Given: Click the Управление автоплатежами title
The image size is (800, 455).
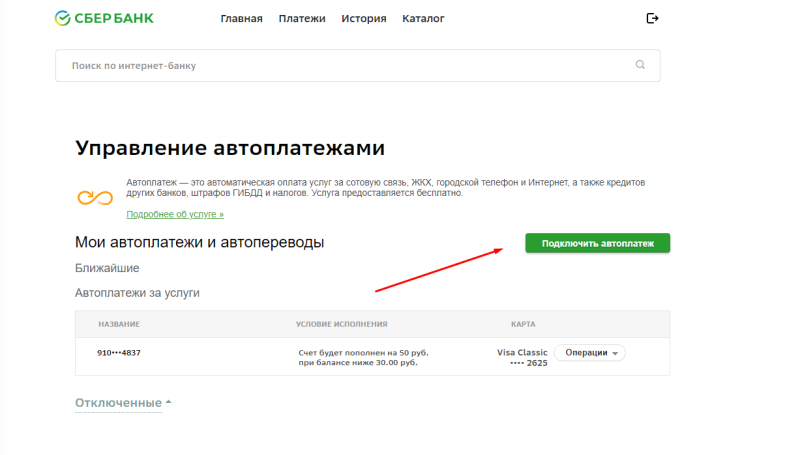Looking at the screenshot, I should (x=230, y=148).
